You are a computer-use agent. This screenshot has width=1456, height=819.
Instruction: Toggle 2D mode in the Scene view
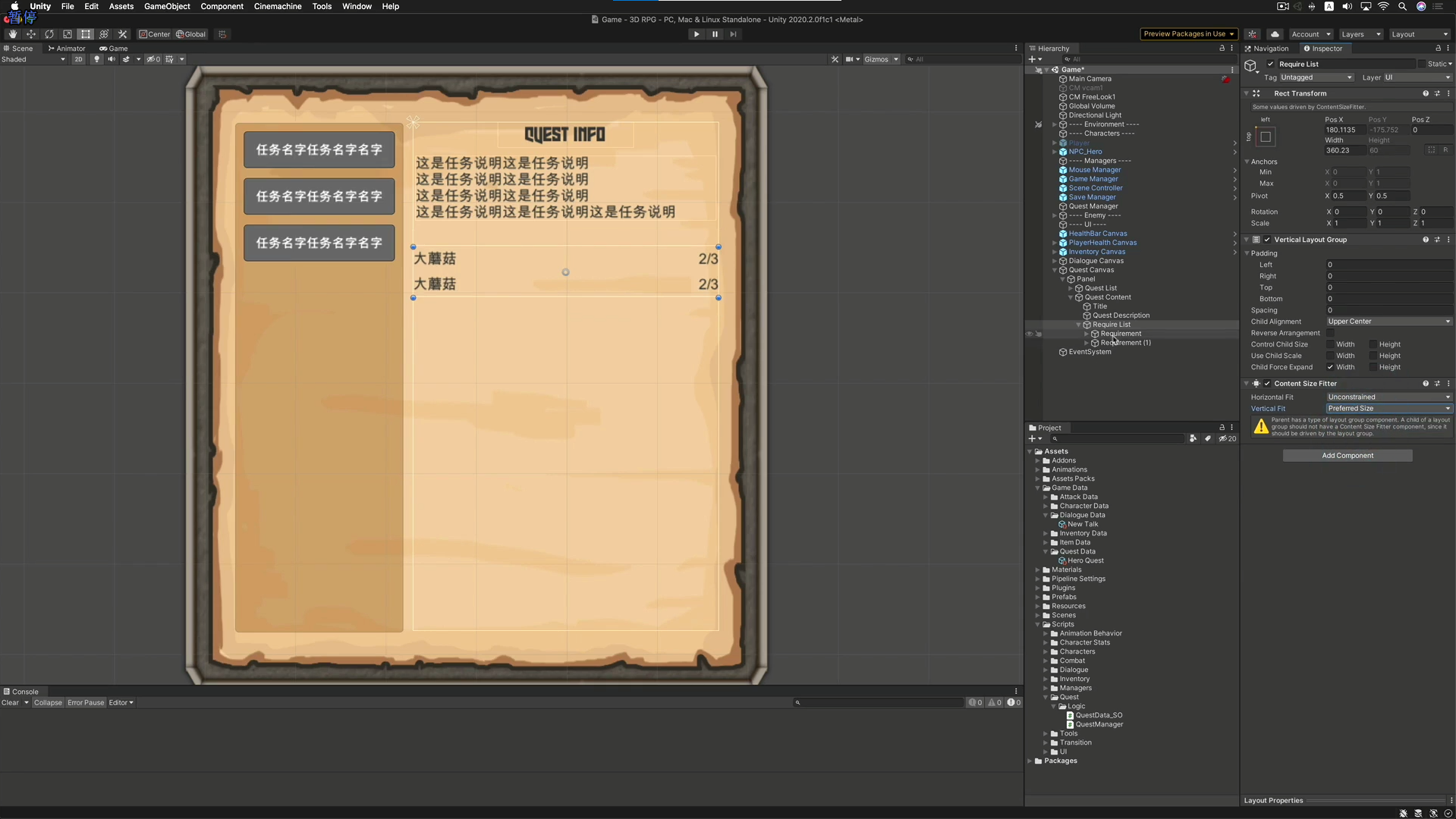(x=78, y=59)
